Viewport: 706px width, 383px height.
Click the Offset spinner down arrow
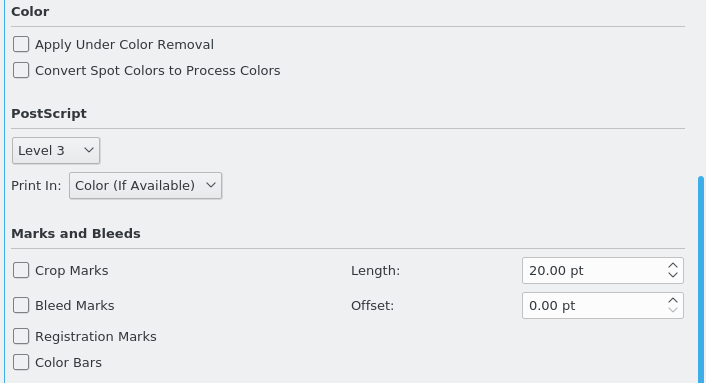point(673,310)
